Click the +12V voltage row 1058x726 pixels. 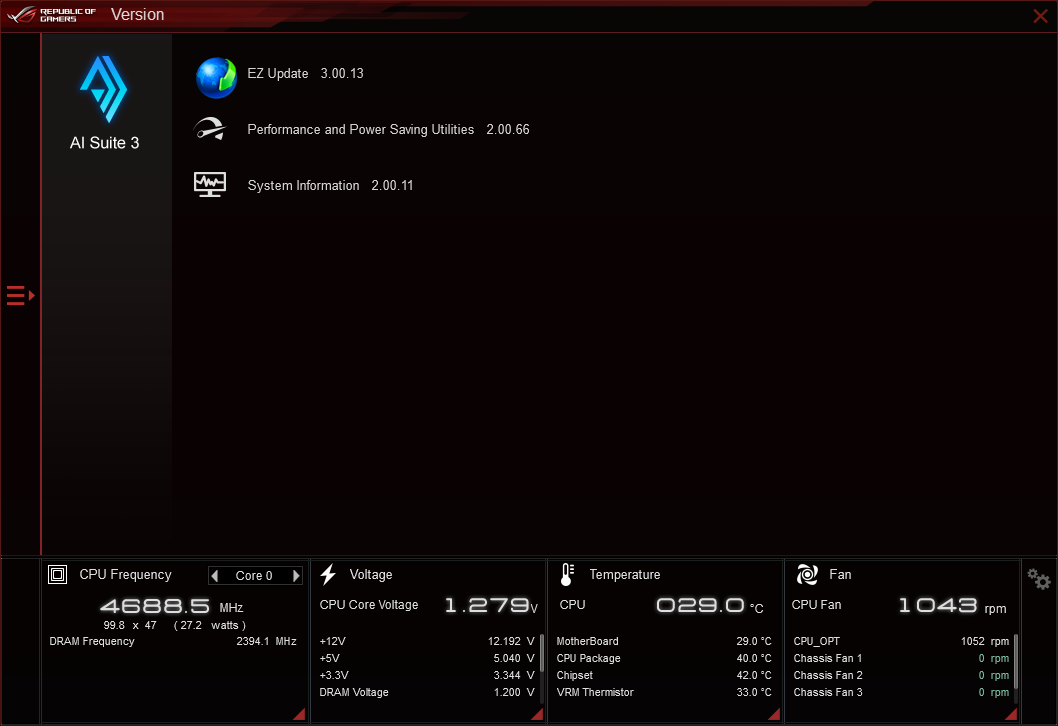click(x=426, y=642)
